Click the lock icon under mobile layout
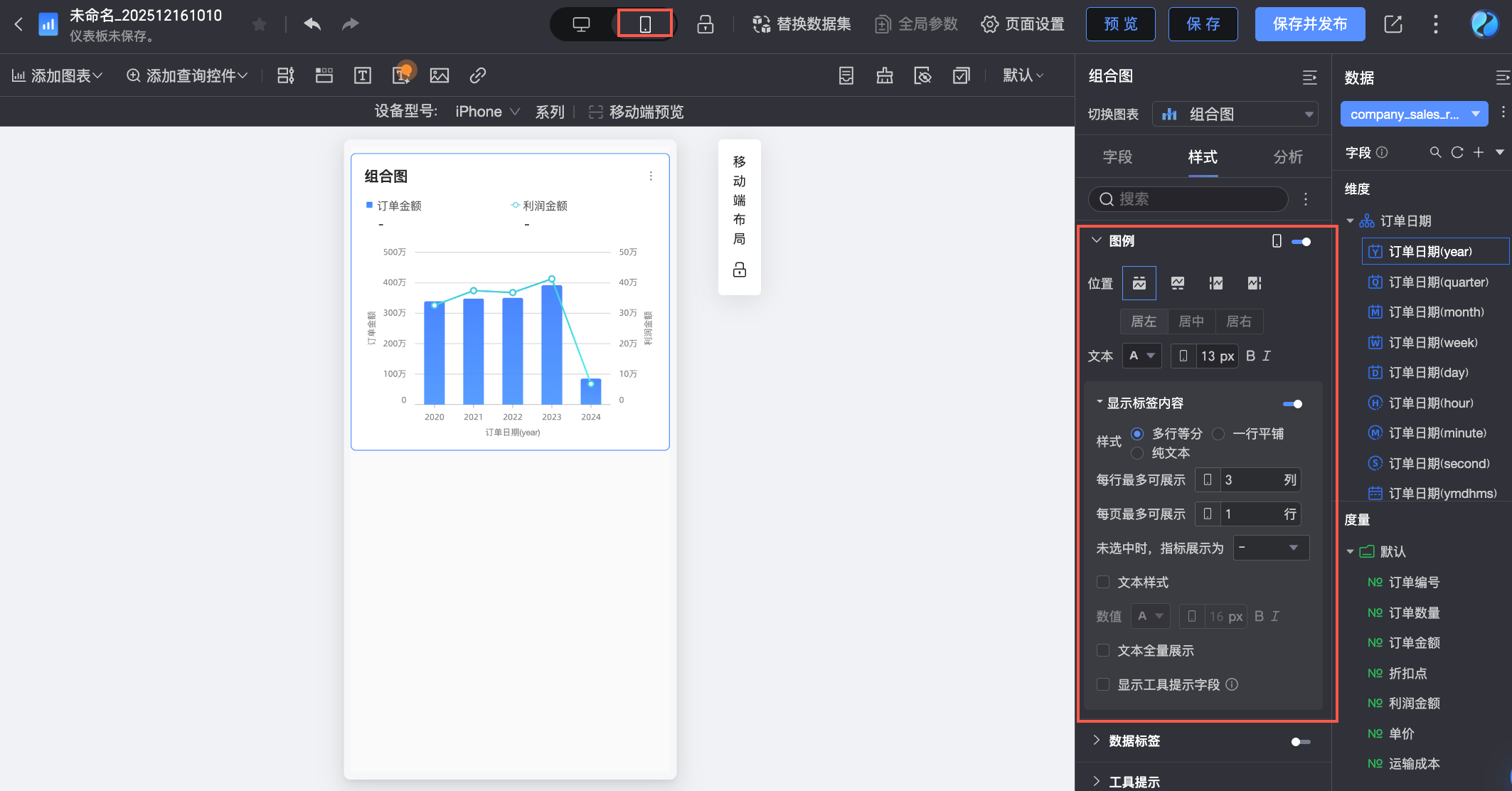Screen dimensions: 1512x791 740,270
